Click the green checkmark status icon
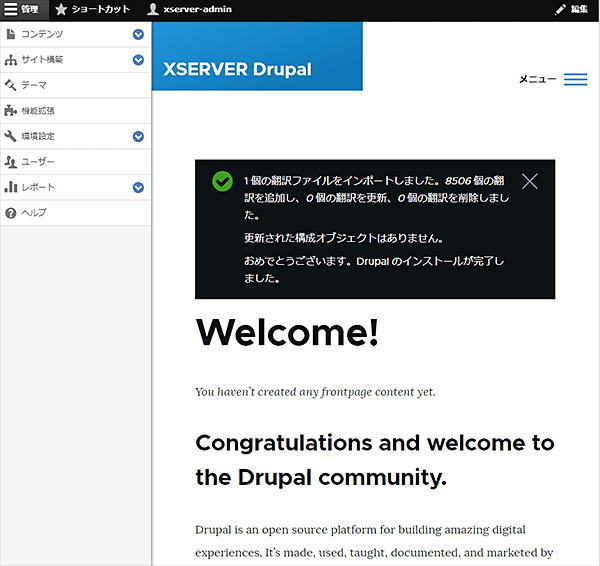The width and height of the screenshot is (600, 566). 222,181
